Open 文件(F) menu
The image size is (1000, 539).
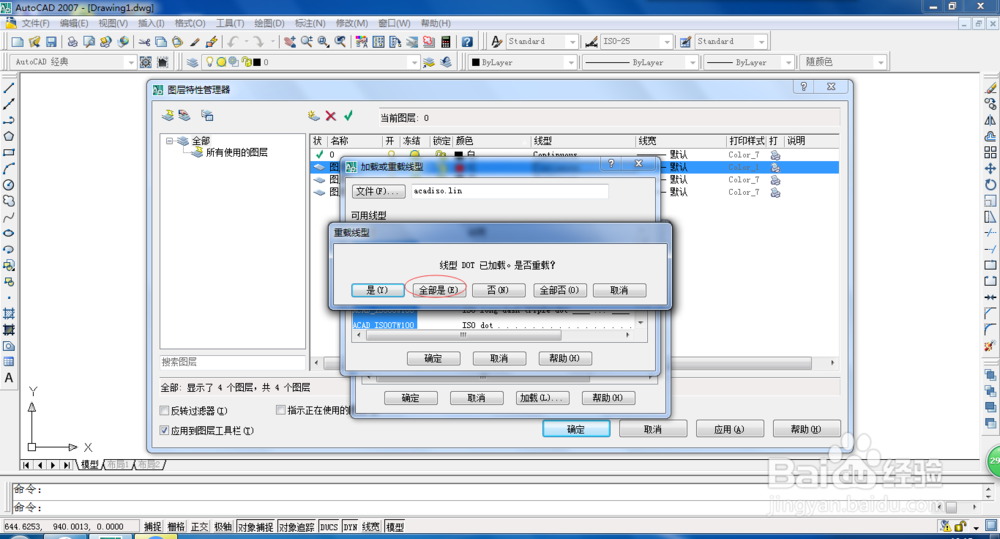point(35,23)
